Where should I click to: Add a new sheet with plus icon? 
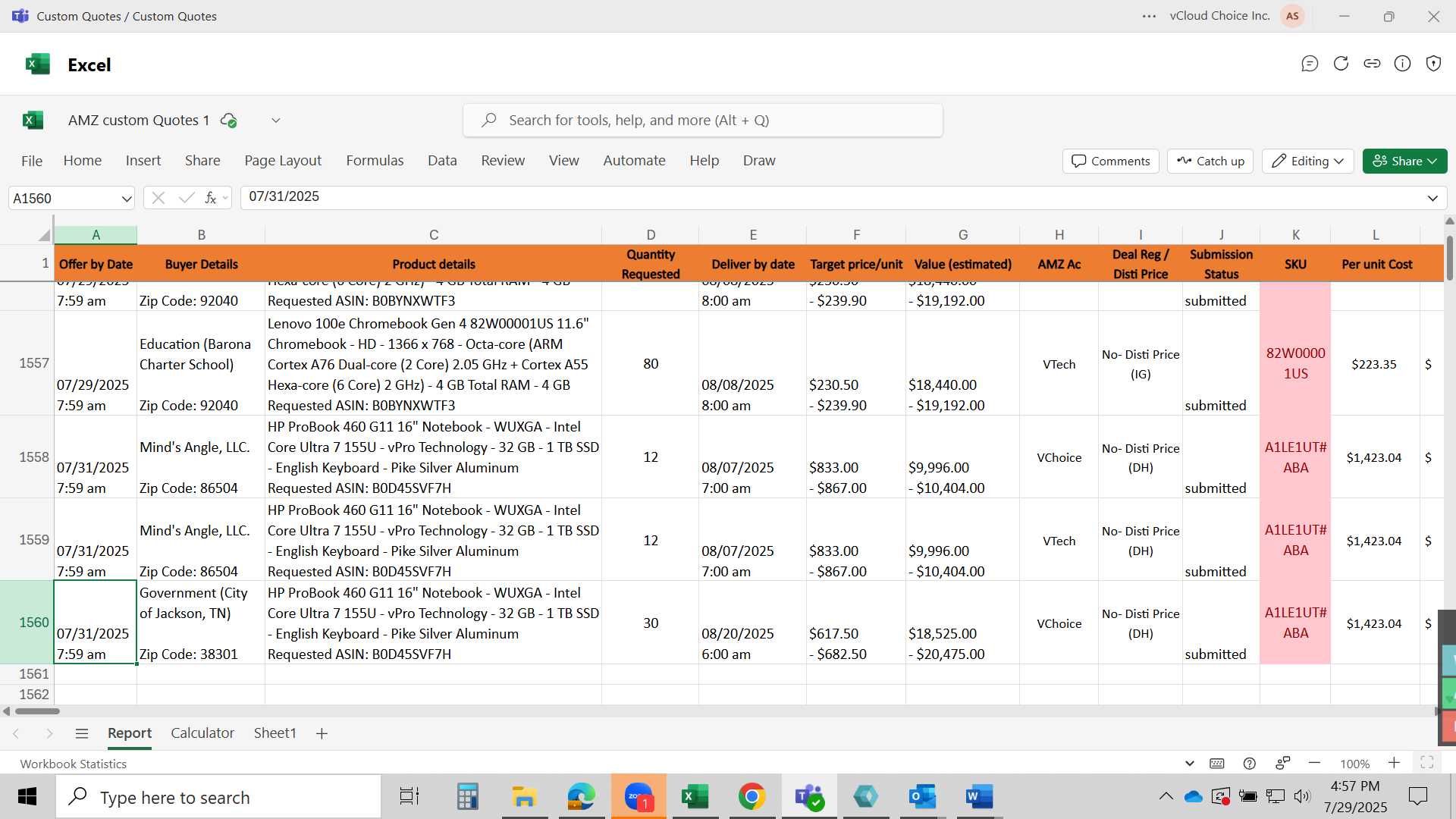click(322, 733)
